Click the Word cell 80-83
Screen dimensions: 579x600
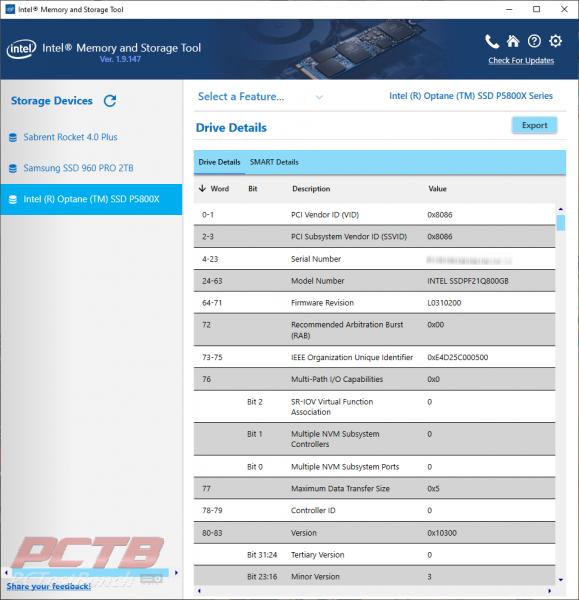[x=212, y=533]
